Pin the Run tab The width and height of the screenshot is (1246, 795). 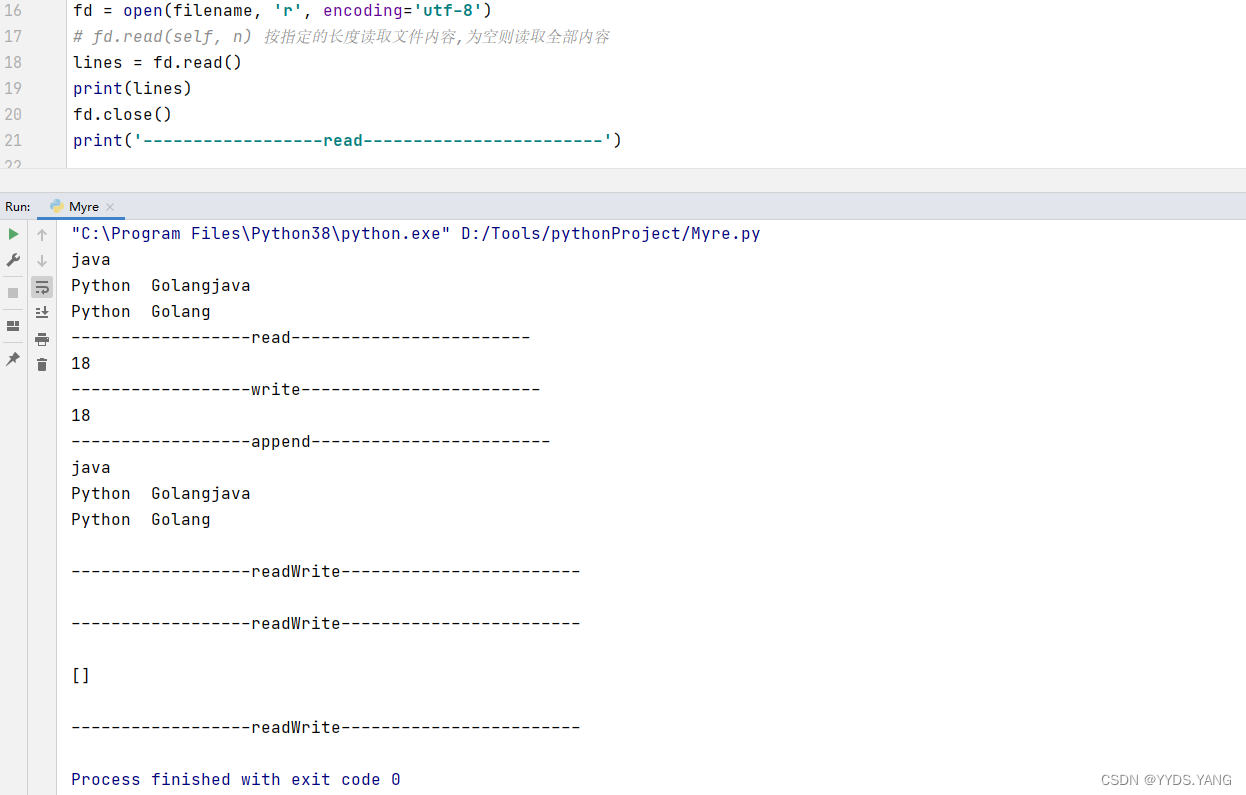13,359
